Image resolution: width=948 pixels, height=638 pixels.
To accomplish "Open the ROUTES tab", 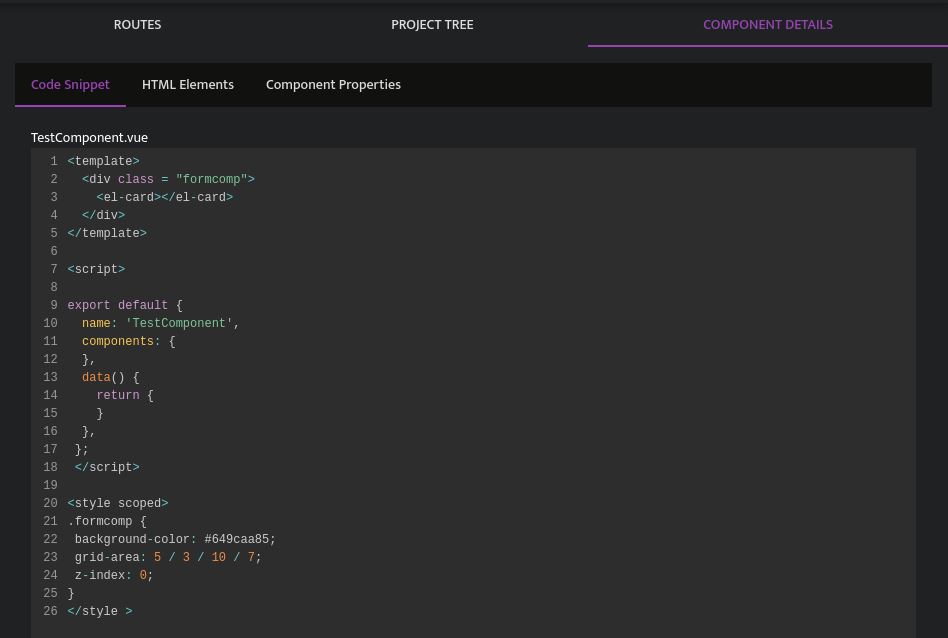I will pyautogui.click(x=137, y=25).
